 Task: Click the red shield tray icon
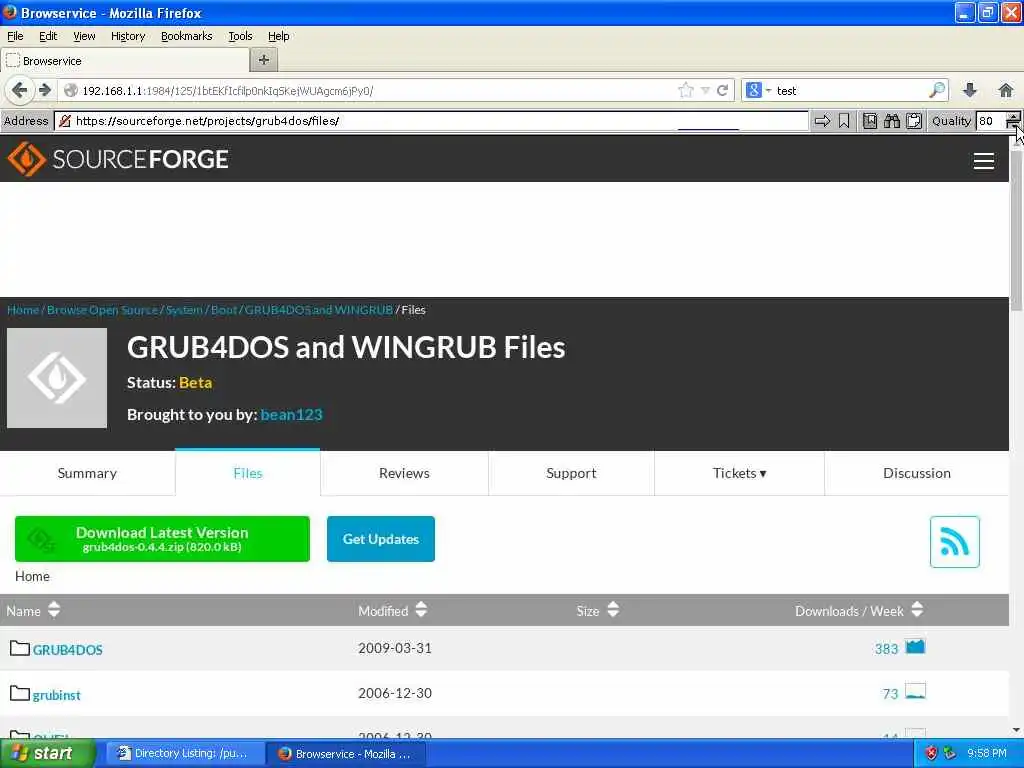pyautogui.click(x=931, y=754)
